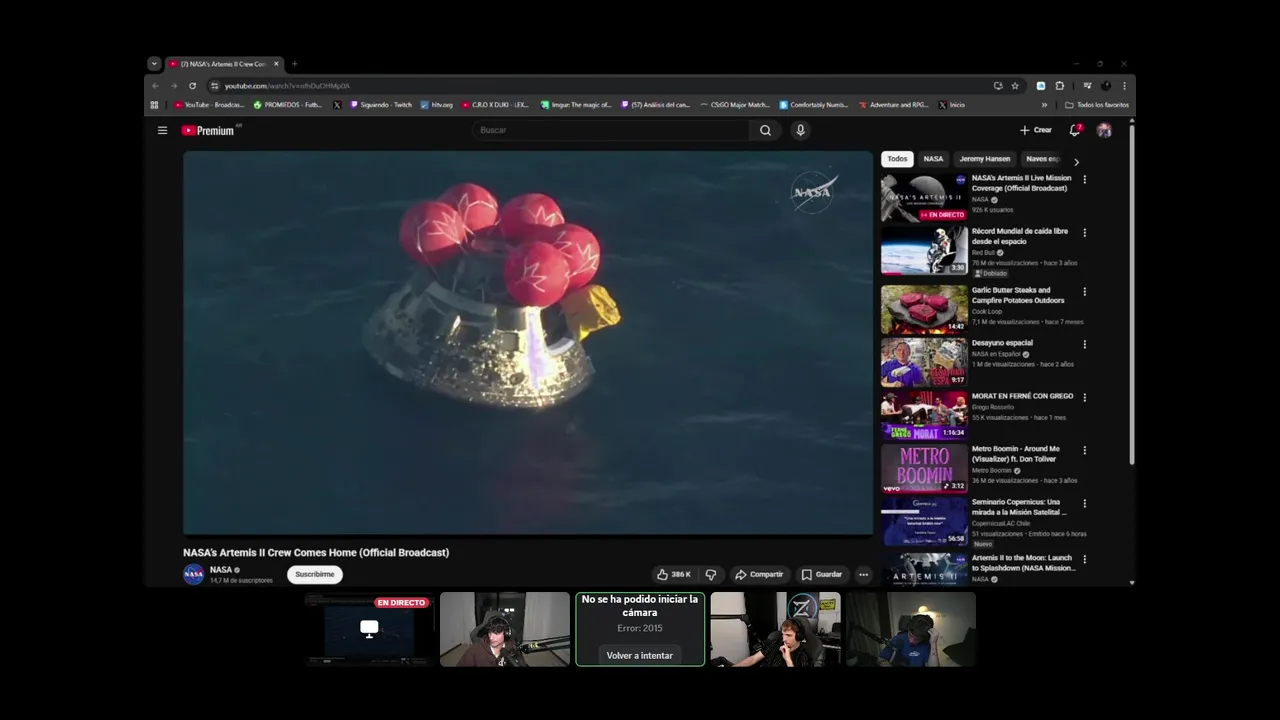This screenshot has height=720, width=1280.
Task: Dislike the video with thumbs down
Action: point(711,574)
